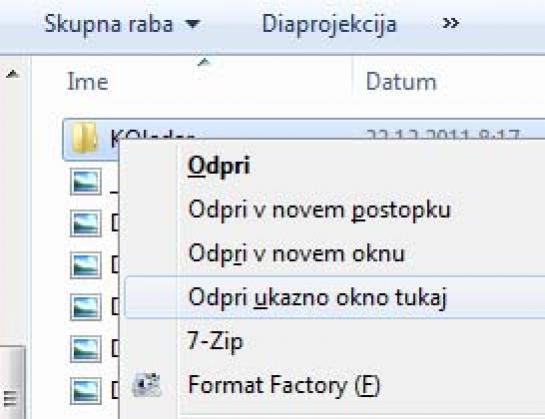545x419 pixels.
Task: Start Diaprojekcija slideshow from the toolbar
Action: [x=329, y=24]
